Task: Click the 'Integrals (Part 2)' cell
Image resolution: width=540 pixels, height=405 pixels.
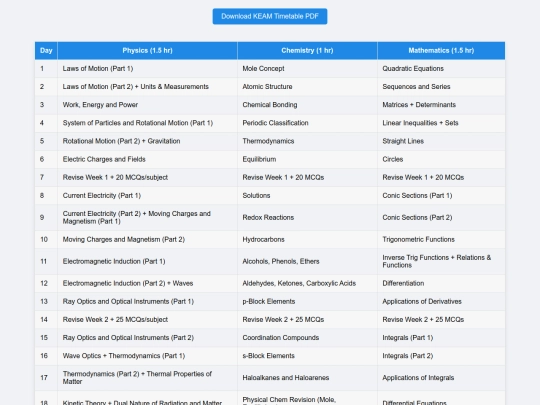Action: tap(441, 356)
